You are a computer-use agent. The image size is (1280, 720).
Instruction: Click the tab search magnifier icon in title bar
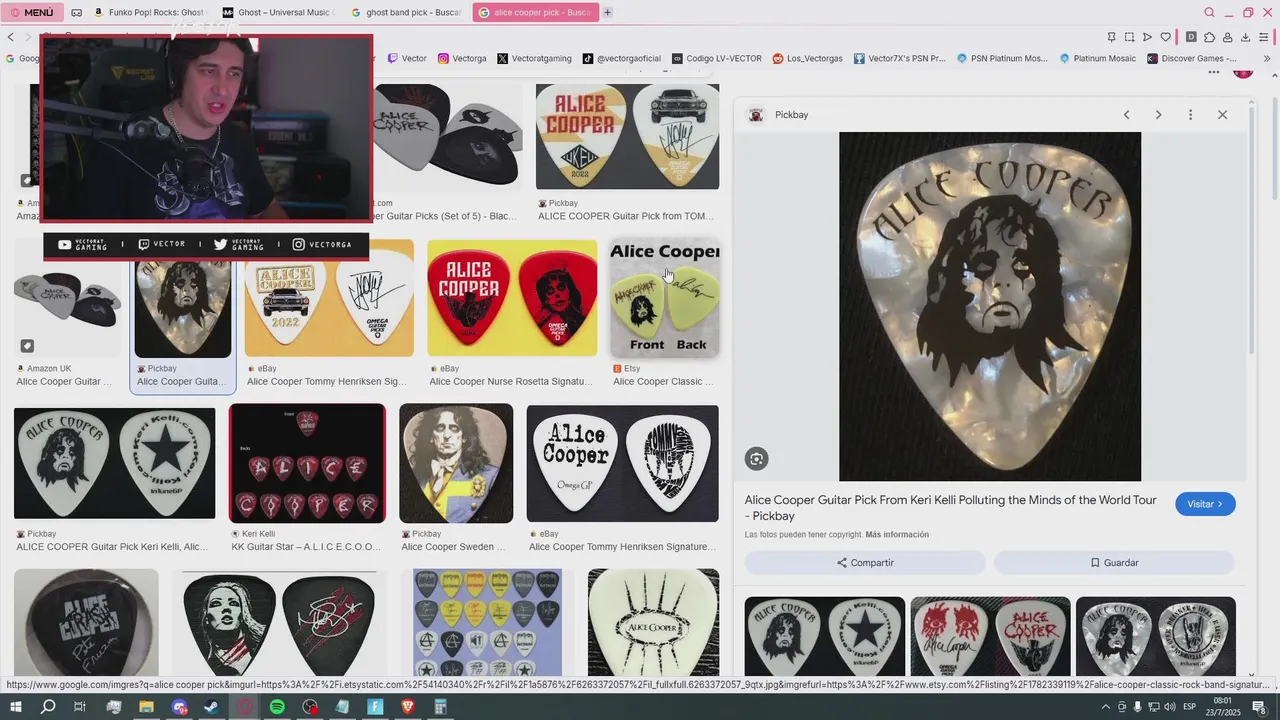click(x=1209, y=12)
